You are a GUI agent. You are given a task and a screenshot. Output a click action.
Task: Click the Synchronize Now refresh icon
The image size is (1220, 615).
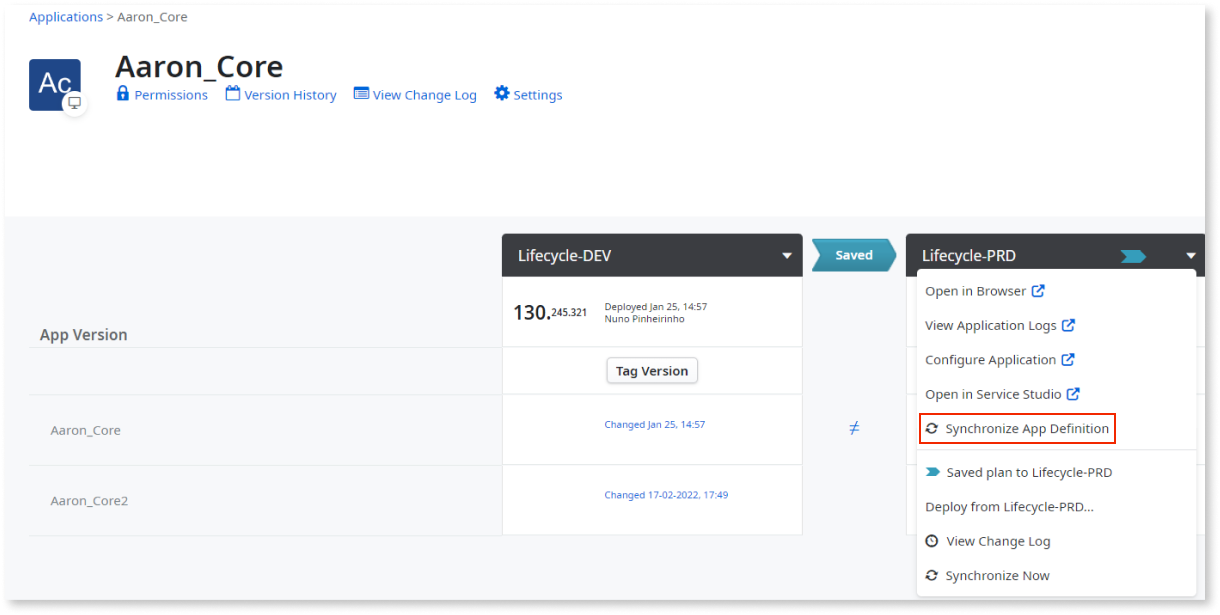[932, 575]
